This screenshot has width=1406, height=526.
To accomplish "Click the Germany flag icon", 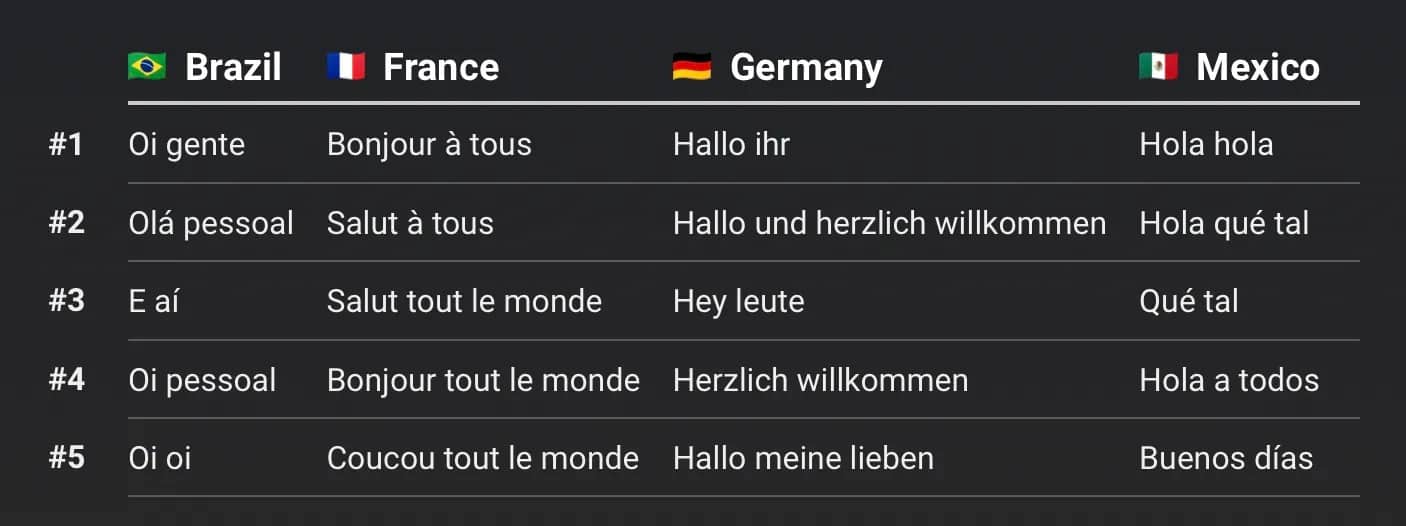I will [x=692, y=66].
